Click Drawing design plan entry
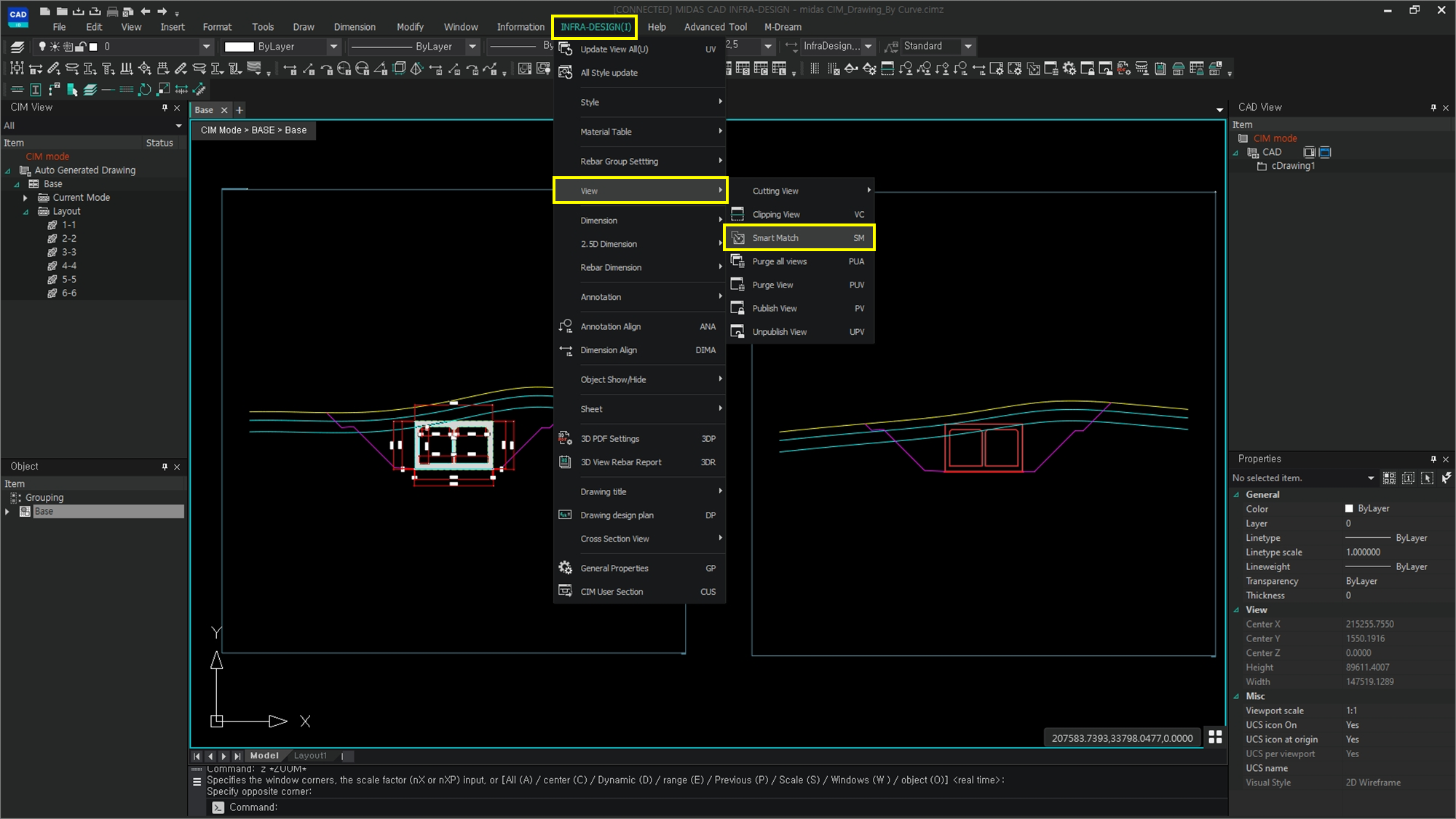This screenshot has width=1456, height=819. [x=639, y=515]
